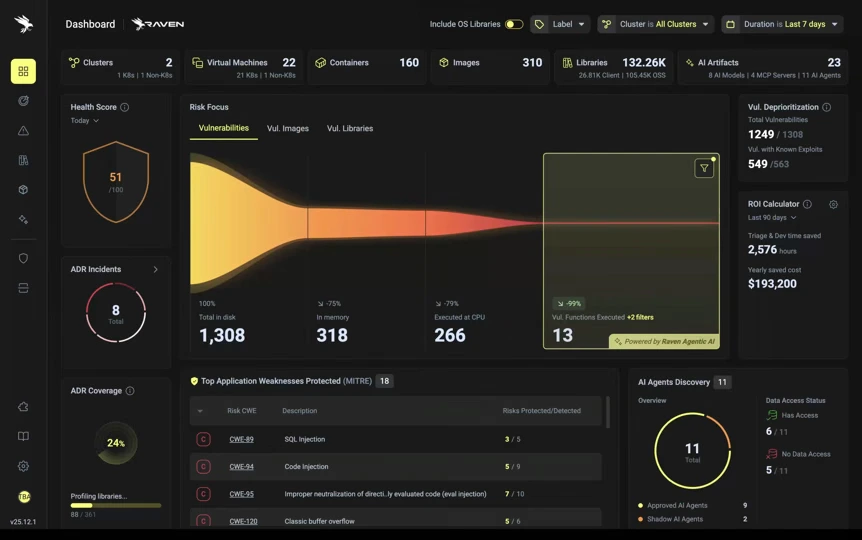862x540 pixels.
Task: Click the Health Score 51 shield
Action: click(116, 182)
